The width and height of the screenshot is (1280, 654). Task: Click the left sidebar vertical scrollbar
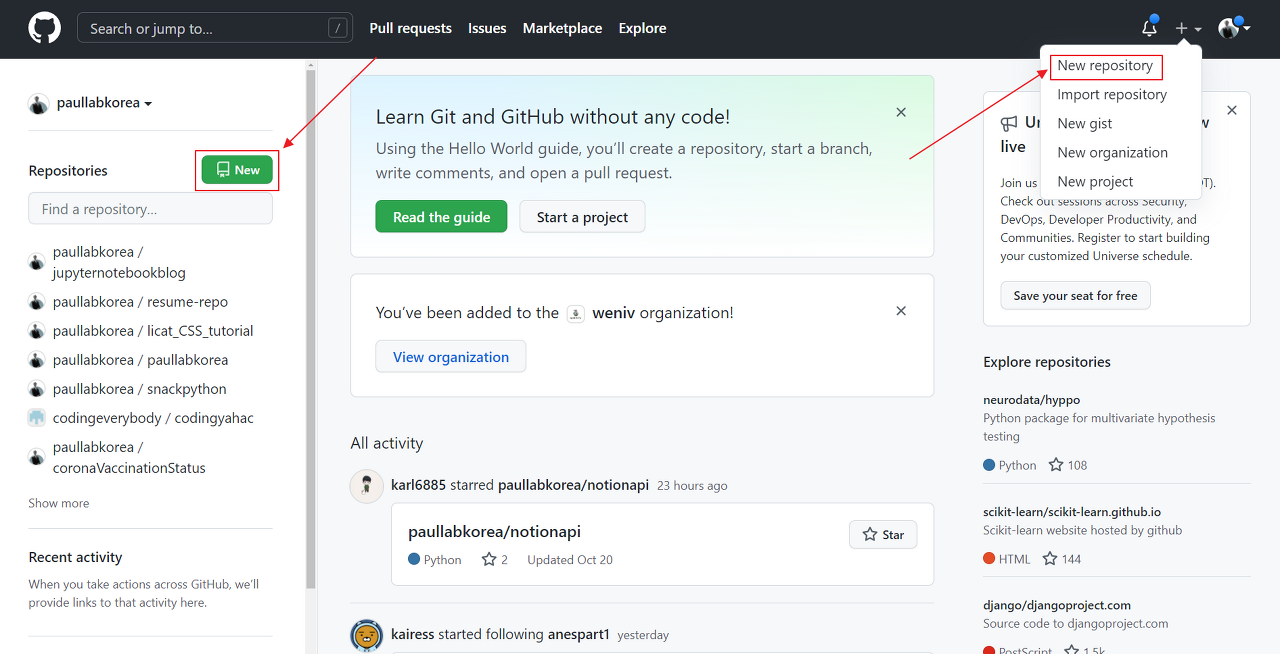[311, 330]
